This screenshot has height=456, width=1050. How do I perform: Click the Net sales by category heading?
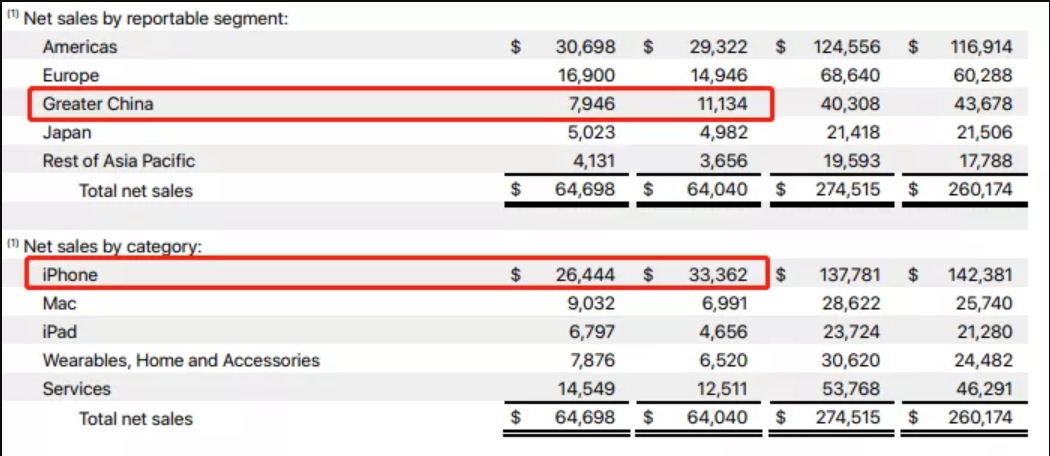click(x=112, y=245)
